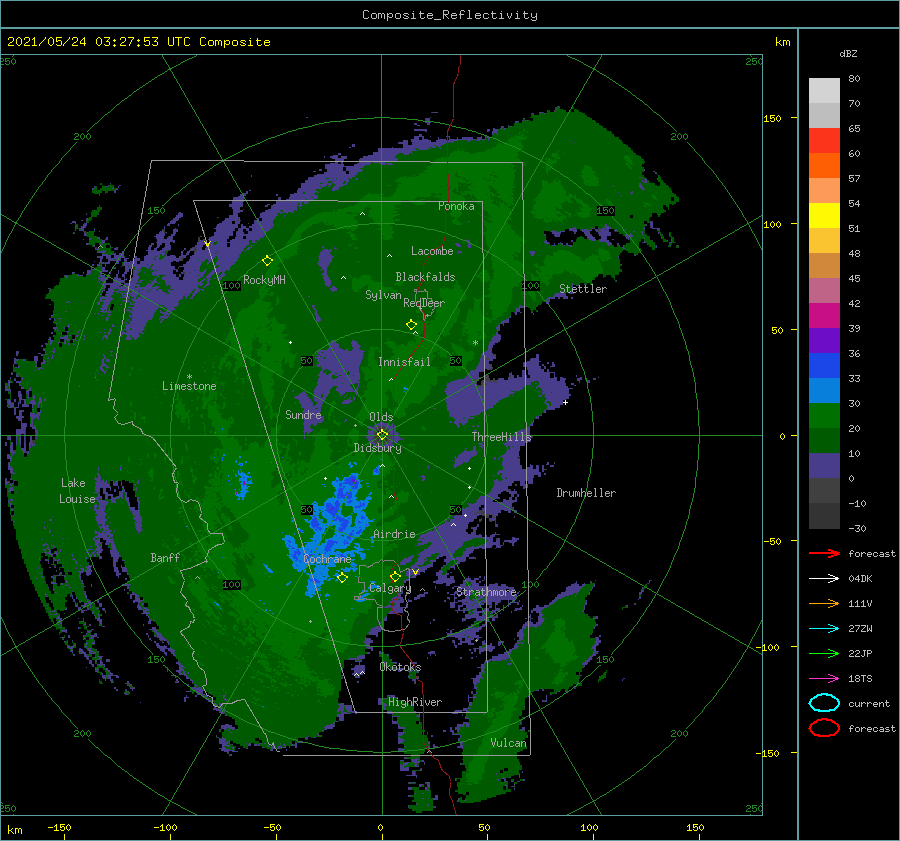Click the yellow radar marker at Olds
Screen dimensions: 900x841
(x=382, y=435)
